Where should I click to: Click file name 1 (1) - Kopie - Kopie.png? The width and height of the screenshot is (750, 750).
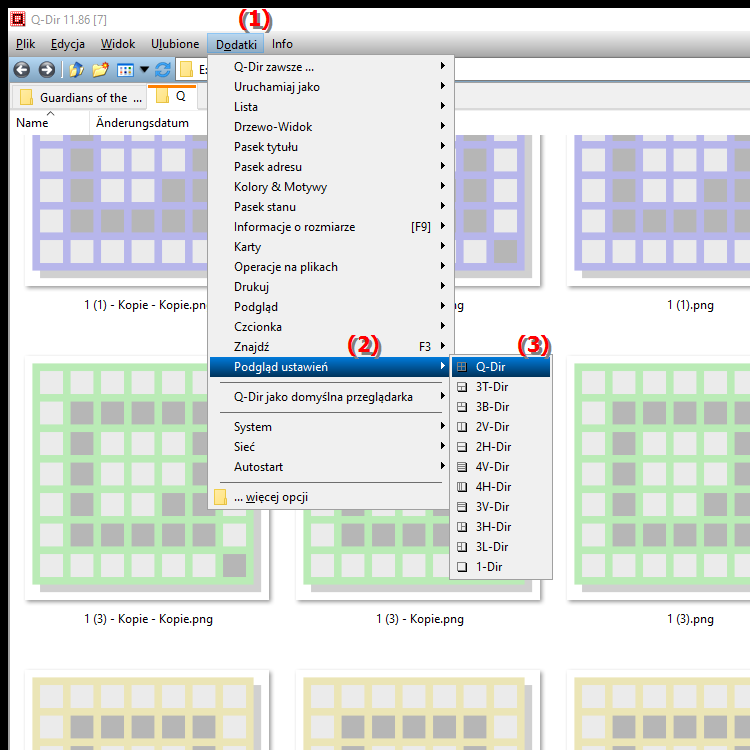tap(145, 305)
